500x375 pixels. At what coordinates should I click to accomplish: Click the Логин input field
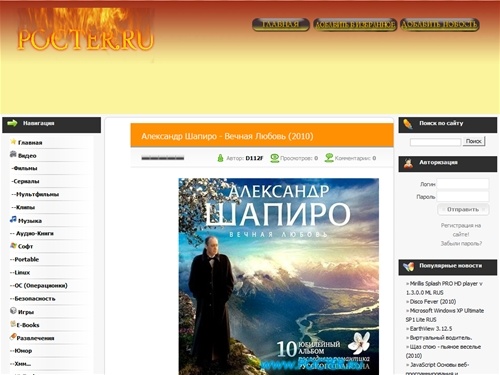(463, 184)
